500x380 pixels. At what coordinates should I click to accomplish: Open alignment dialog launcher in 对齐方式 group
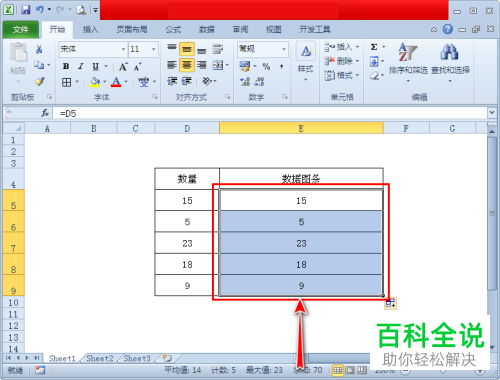coord(227,97)
